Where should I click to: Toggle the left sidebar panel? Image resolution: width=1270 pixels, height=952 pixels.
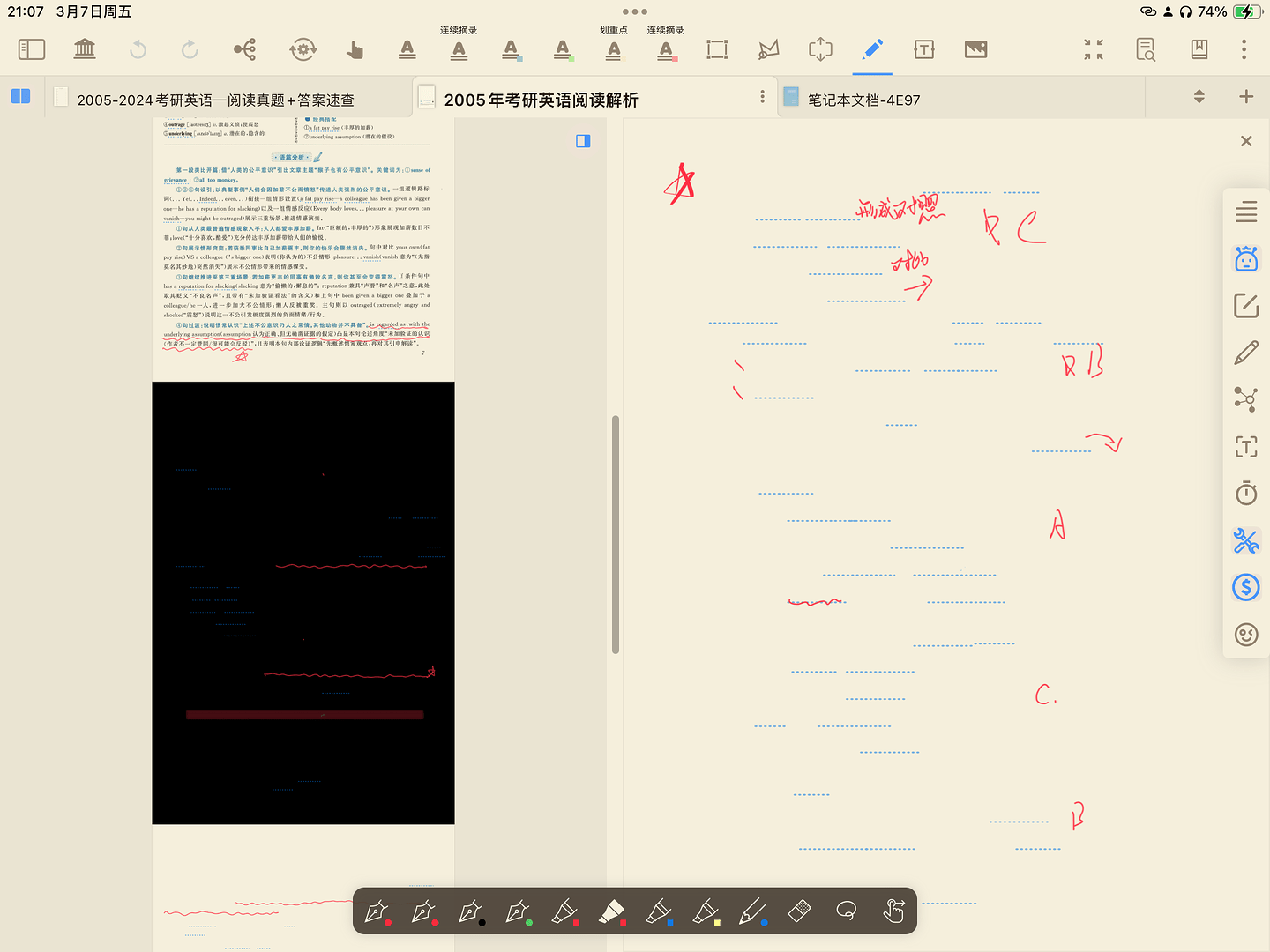(32, 49)
